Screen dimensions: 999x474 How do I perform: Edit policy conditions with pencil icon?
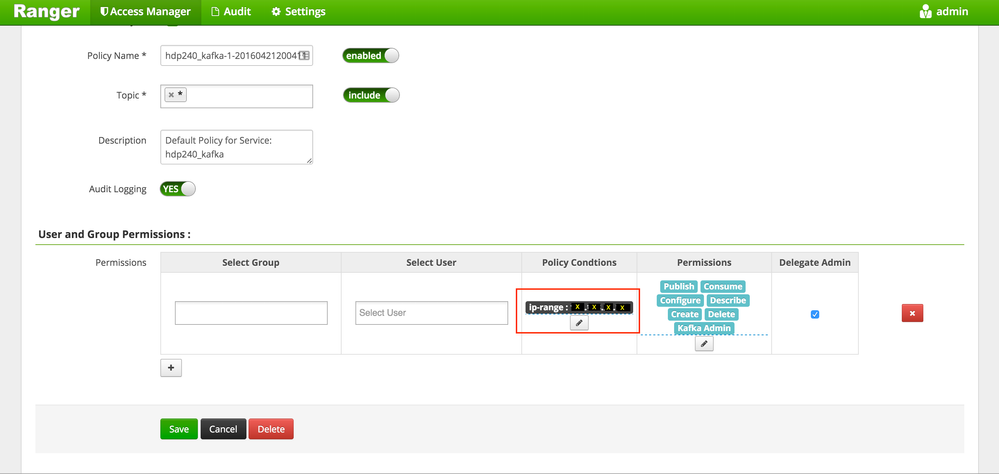click(579, 323)
